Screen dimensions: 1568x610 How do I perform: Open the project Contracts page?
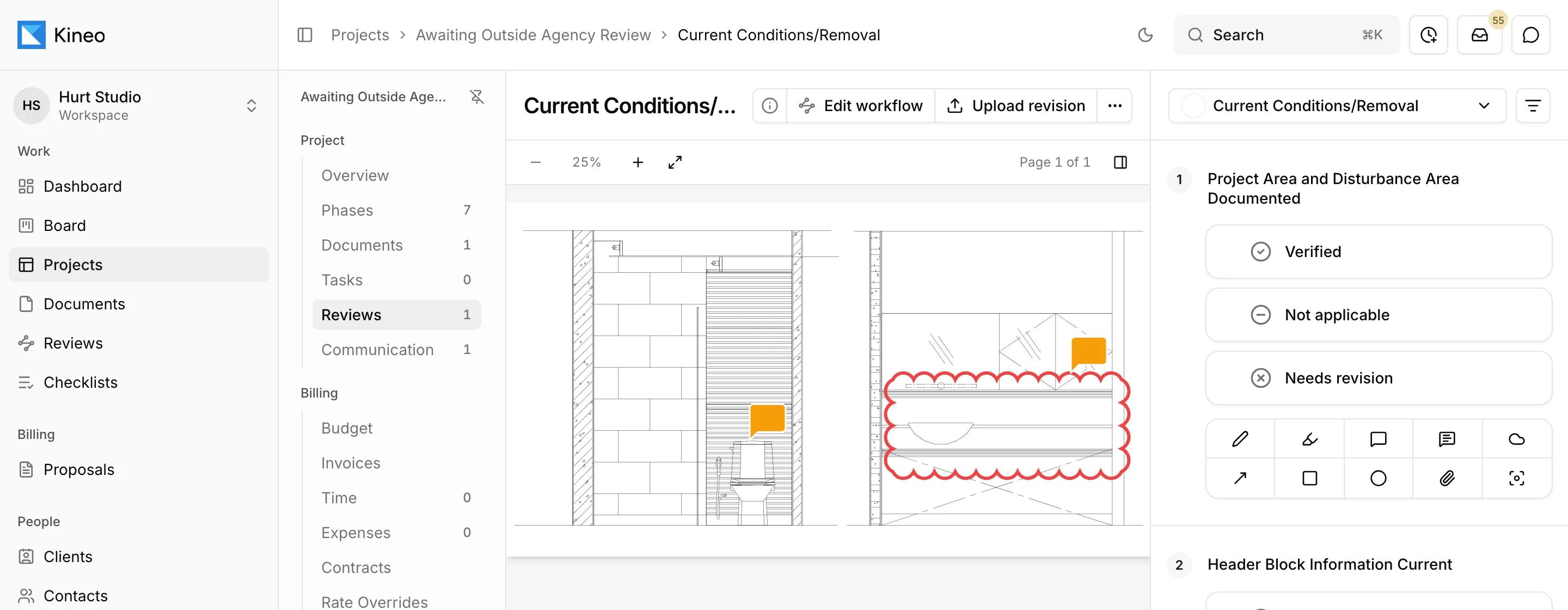(396, 568)
